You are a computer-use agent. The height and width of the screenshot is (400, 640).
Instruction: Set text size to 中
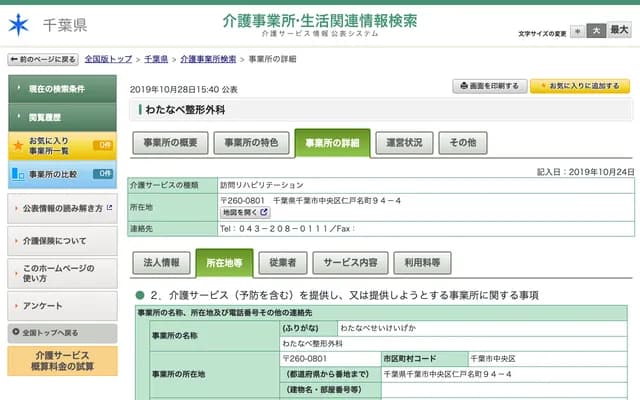click(x=577, y=31)
